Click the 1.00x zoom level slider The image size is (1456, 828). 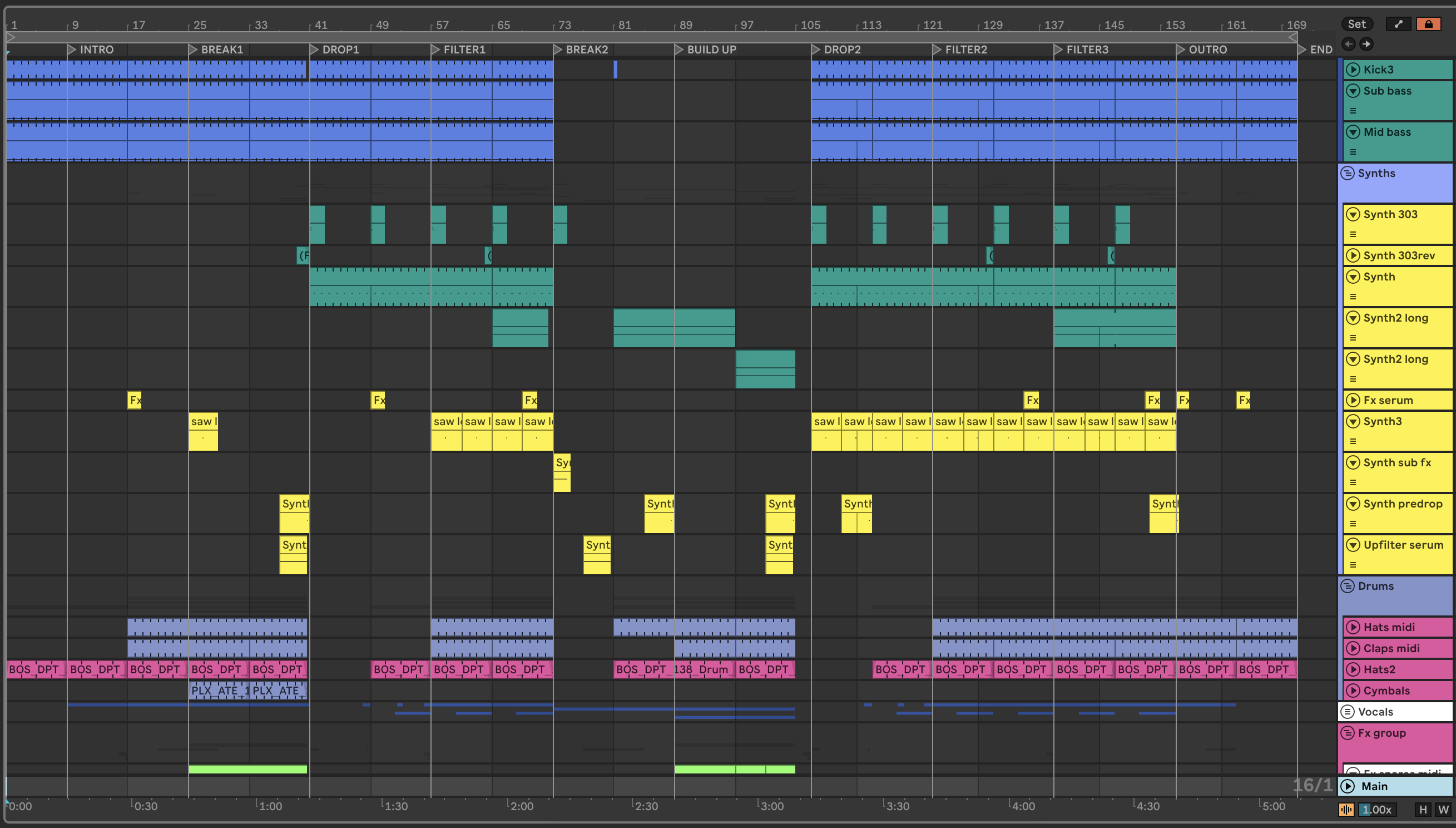click(x=1378, y=810)
